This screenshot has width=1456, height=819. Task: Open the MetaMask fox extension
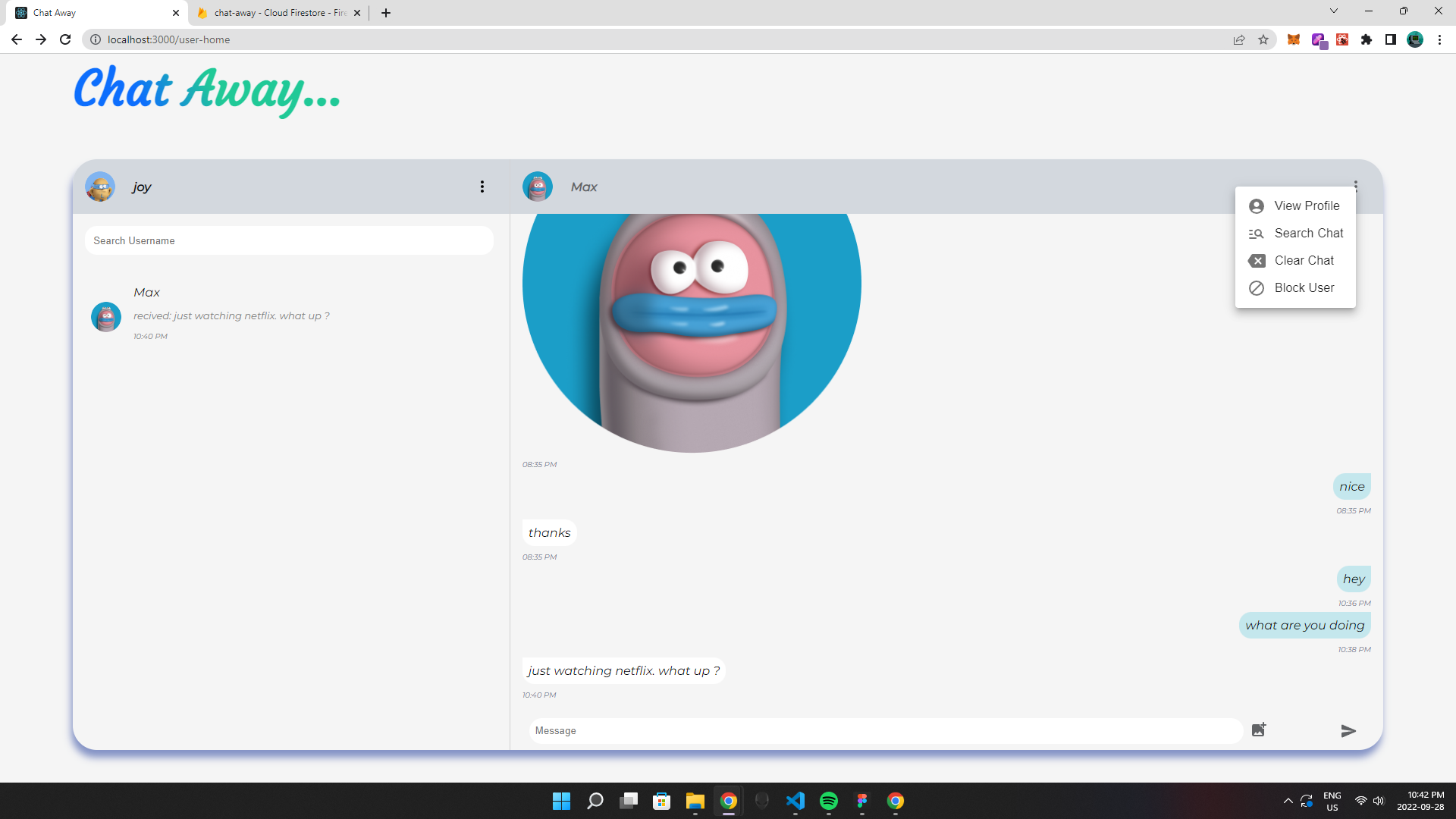pyautogui.click(x=1294, y=39)
